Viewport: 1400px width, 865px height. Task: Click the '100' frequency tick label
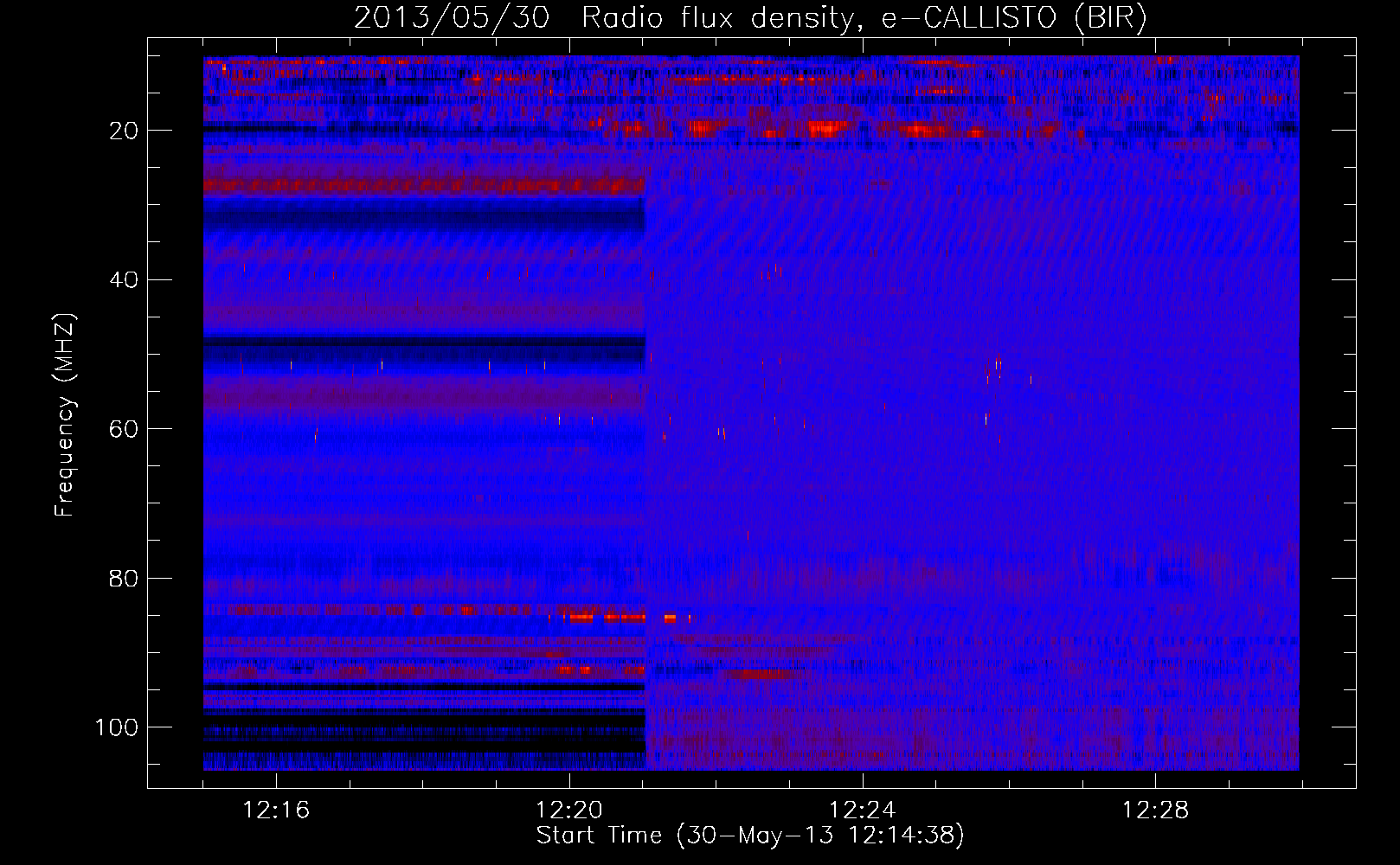click(117, 727)
